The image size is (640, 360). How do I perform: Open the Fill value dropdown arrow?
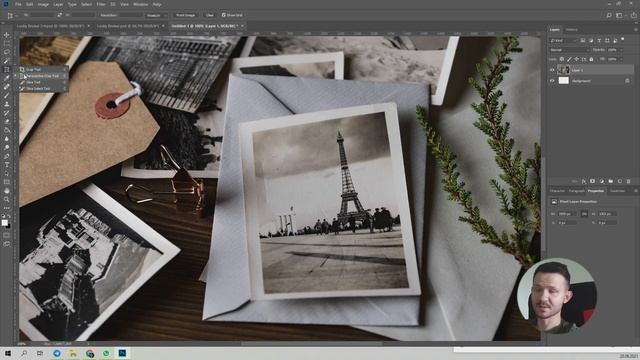(621, 59)
